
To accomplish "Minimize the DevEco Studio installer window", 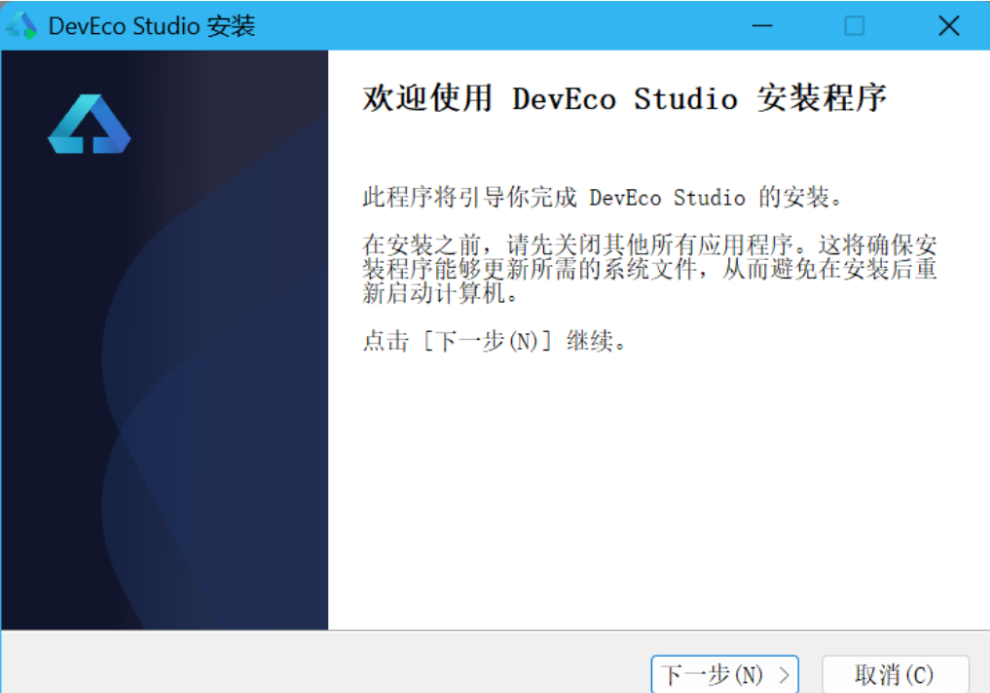I will point(762,26).
